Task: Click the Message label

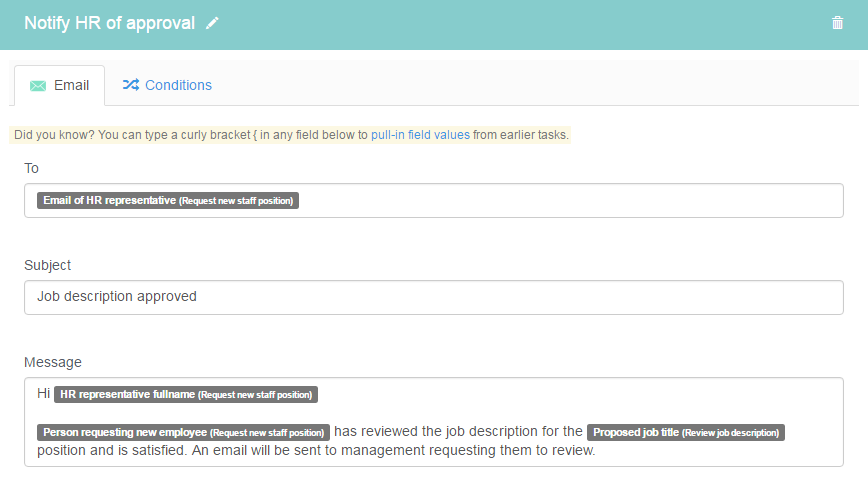Action: tap(53, 362)
